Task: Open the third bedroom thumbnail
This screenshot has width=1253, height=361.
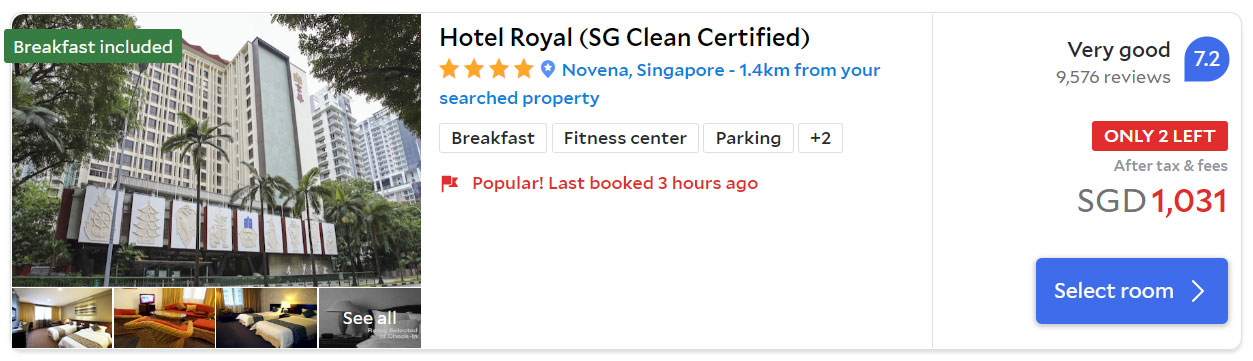Action: (x=266, y=318)
